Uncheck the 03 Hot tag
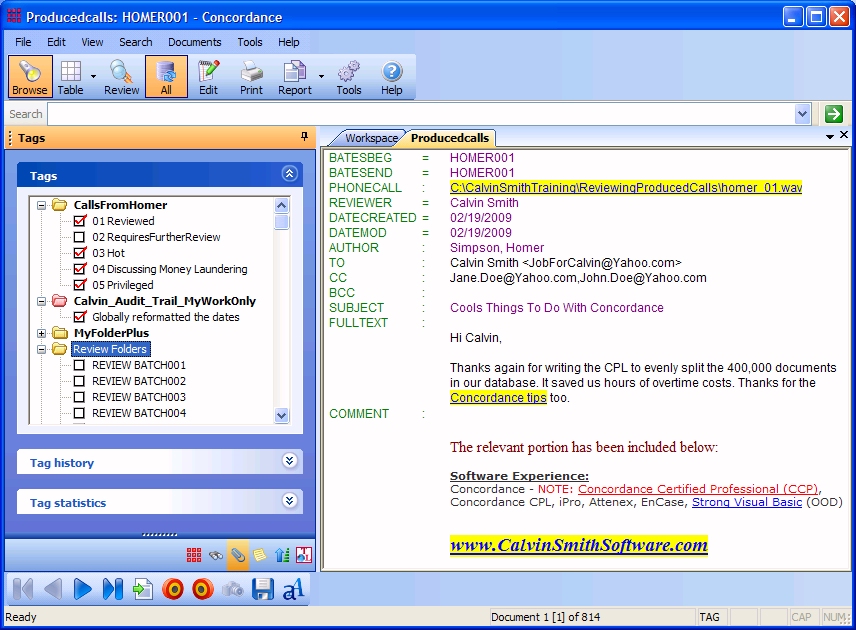 (x=80, y=253)
